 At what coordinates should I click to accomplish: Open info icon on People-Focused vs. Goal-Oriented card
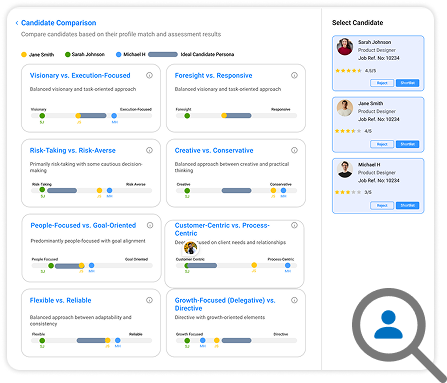(150, 225)
